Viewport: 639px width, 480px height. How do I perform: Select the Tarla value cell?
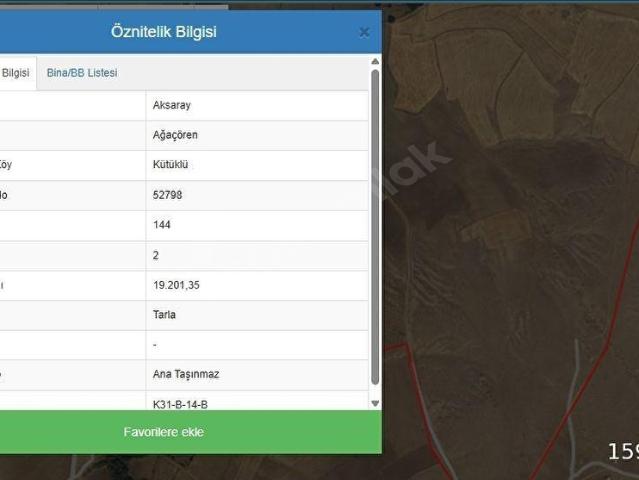click(x=257, y=315)
